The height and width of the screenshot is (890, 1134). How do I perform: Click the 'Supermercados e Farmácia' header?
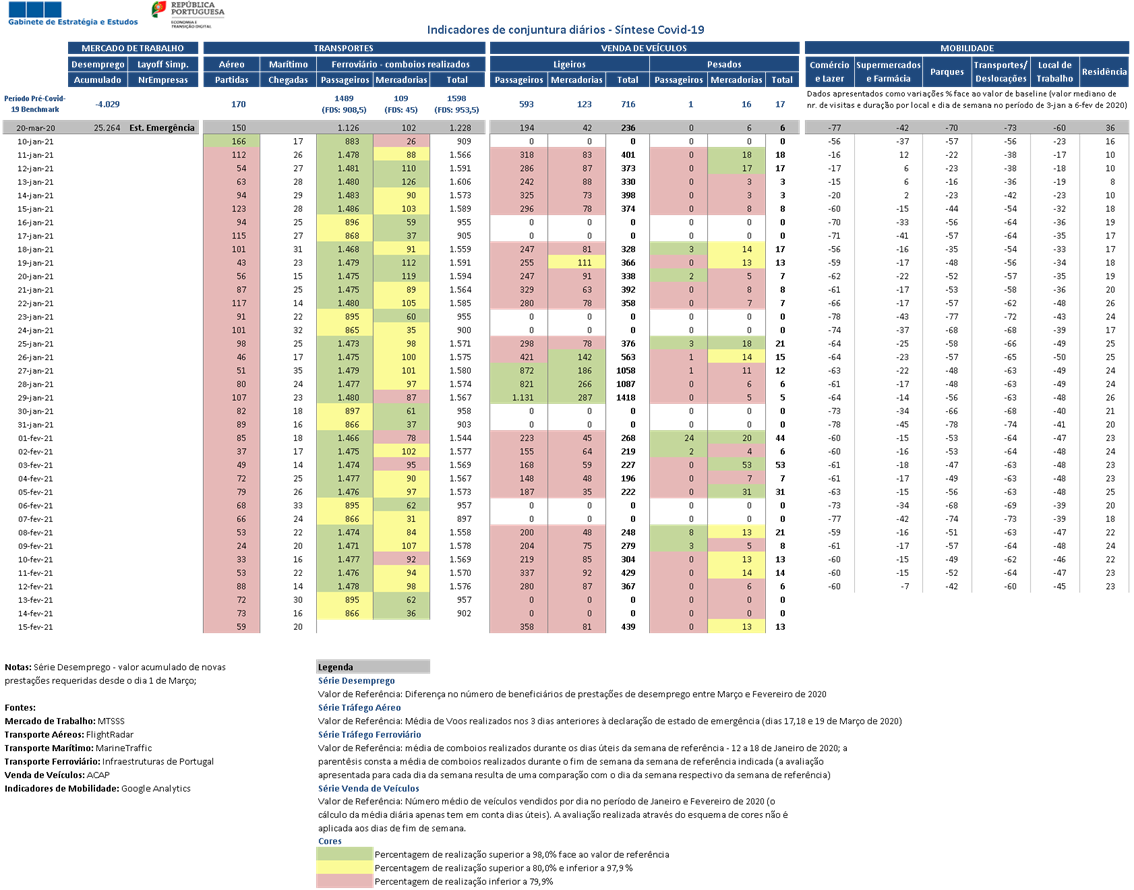[x=888, y=72]
